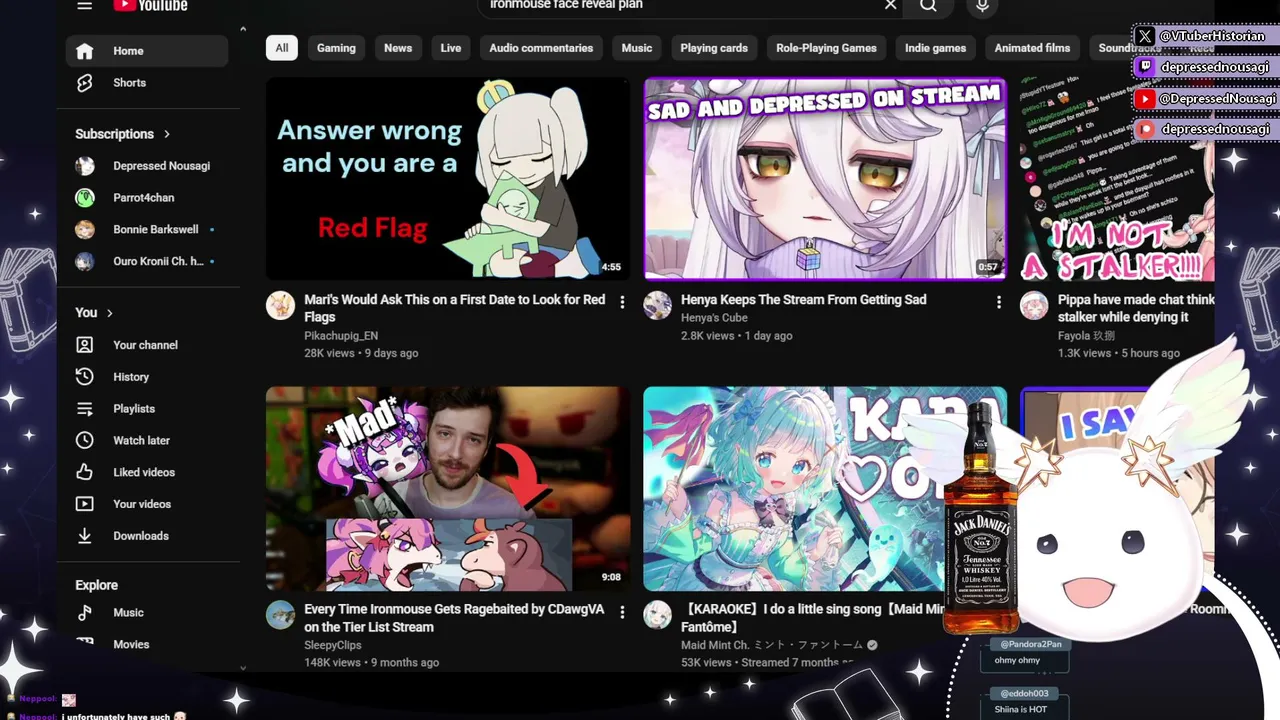Viewport: 1280px width, 720px height.
Task: Start voice search with the microphone
Action: tap(982, 6)
